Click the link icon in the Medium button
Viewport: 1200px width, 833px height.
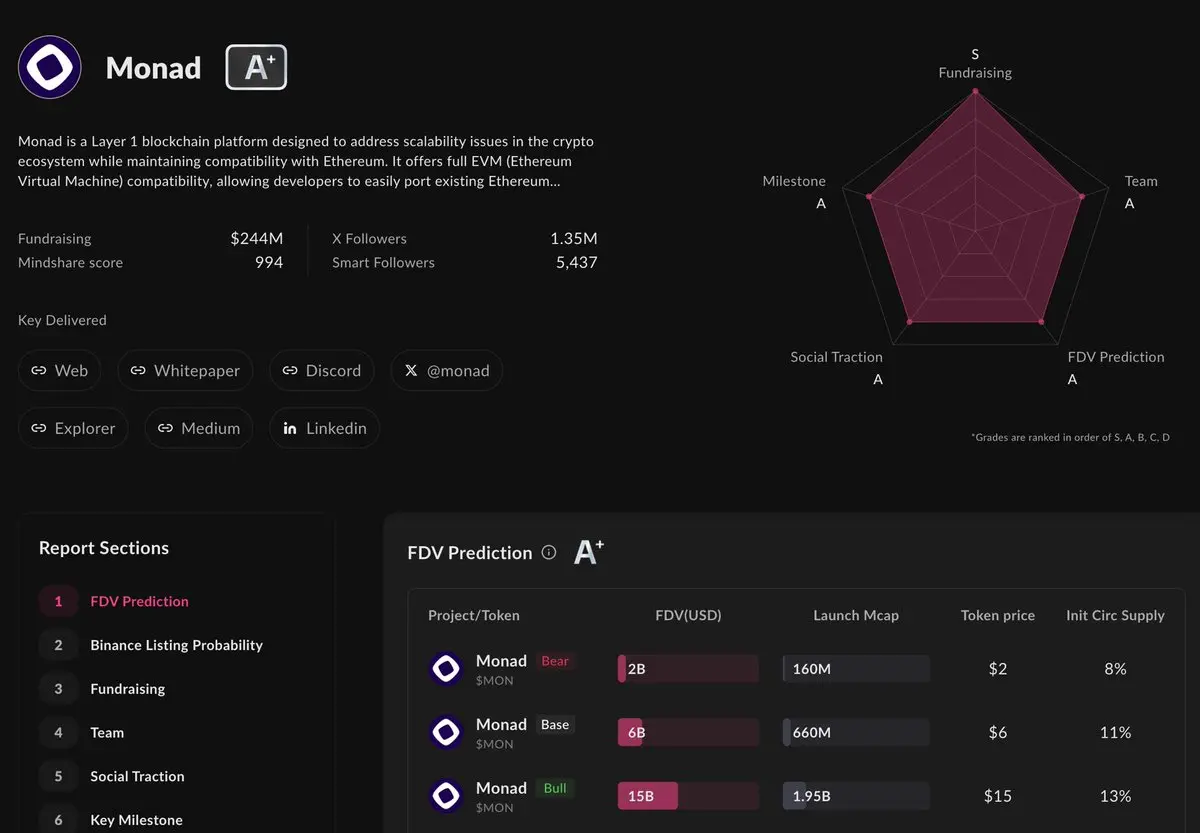pos(165,428)
